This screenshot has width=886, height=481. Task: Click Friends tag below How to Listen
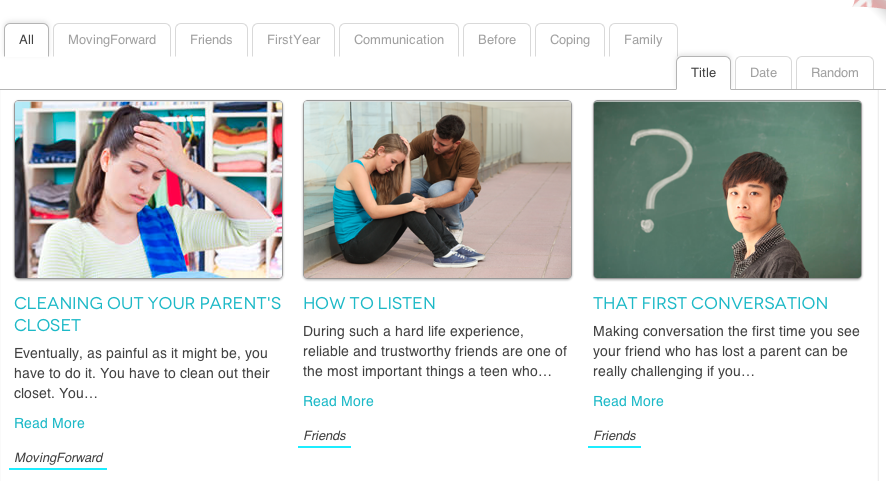[325, 436]
